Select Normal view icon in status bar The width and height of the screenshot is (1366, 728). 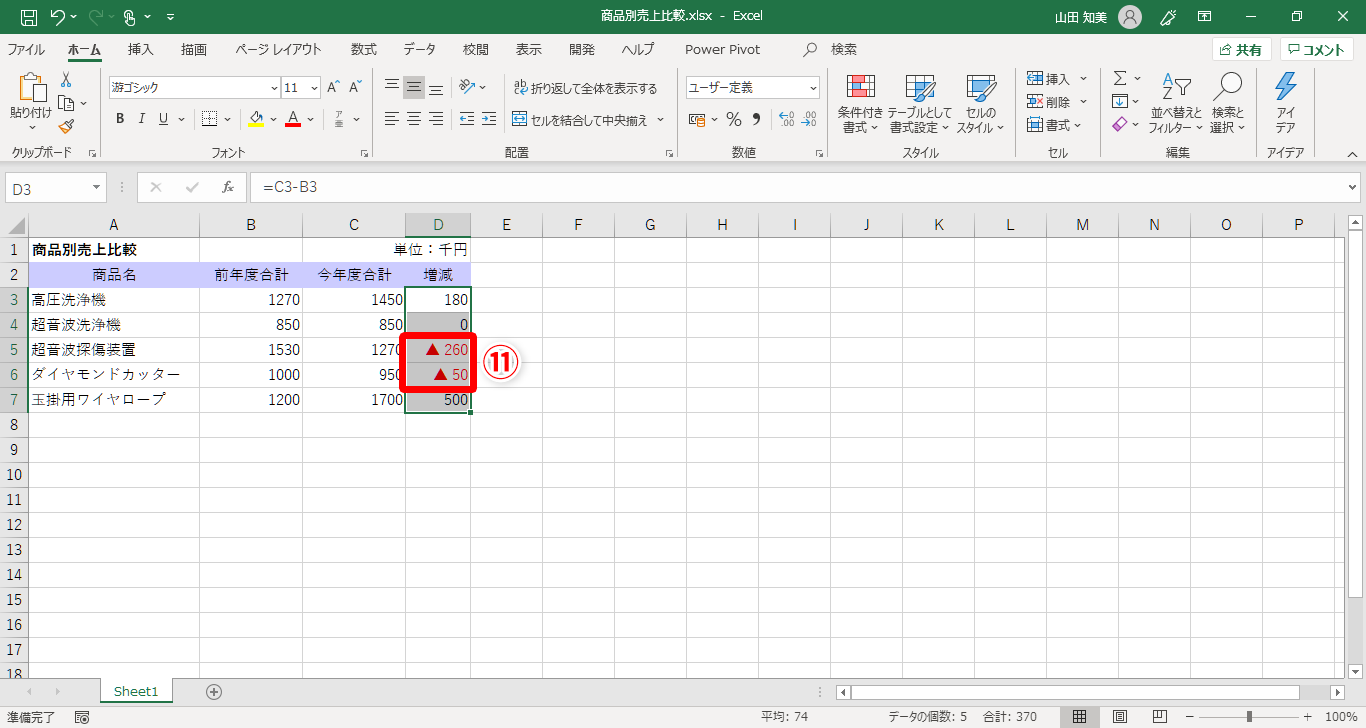coord(1080,717)
